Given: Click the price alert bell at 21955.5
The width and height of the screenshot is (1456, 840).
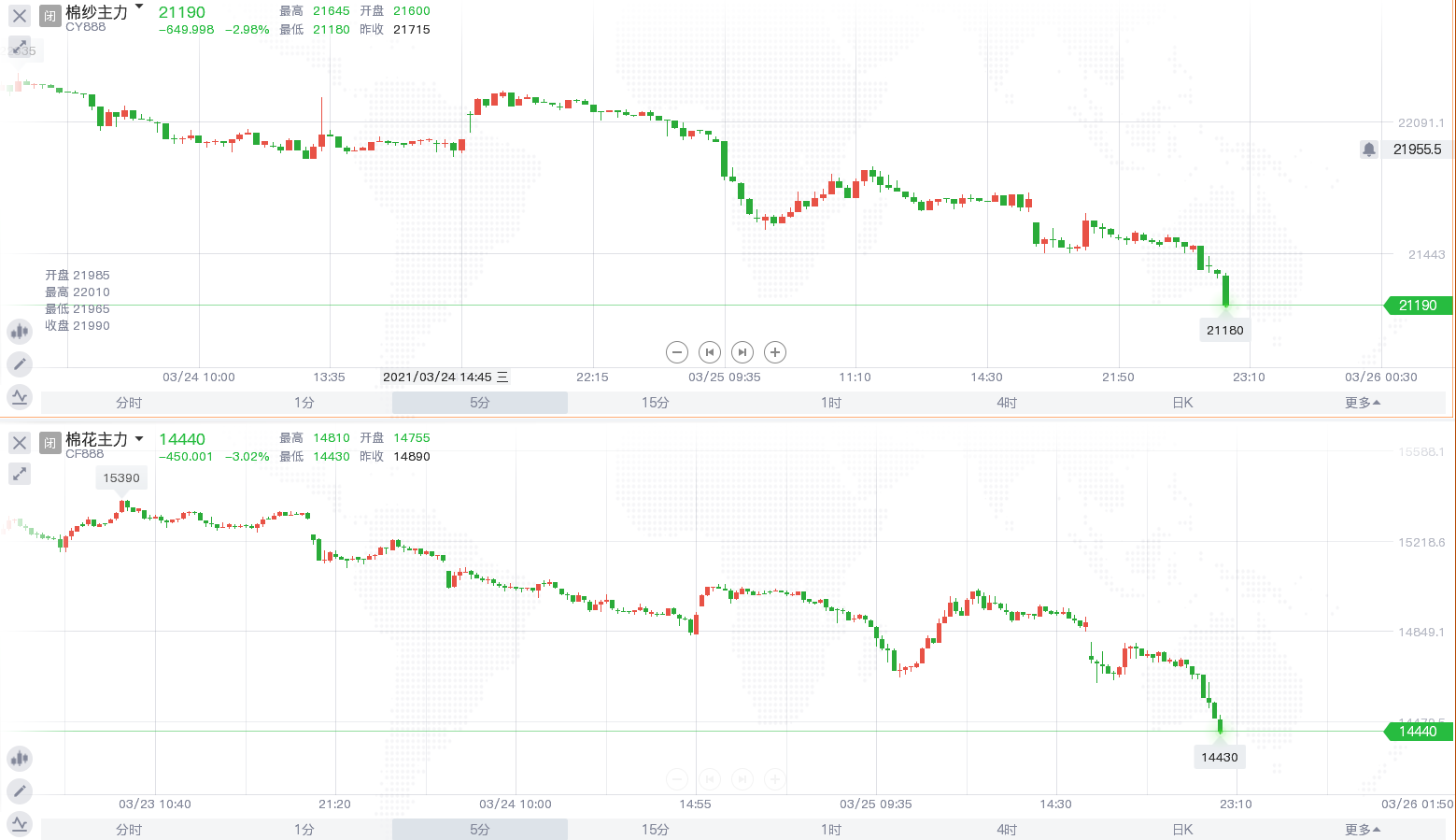Looking at the screenshot, I should [1369, 149].
